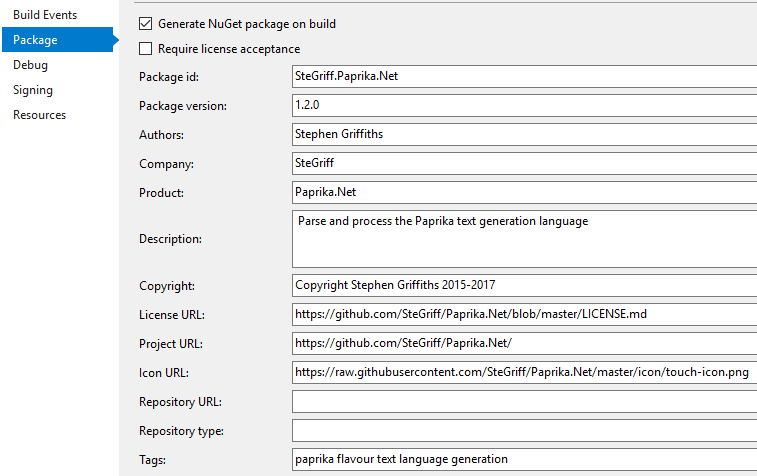This screenshot has width=757, height=476.
Task: Open the Build Events tab
Action: (x=45, y=15)
